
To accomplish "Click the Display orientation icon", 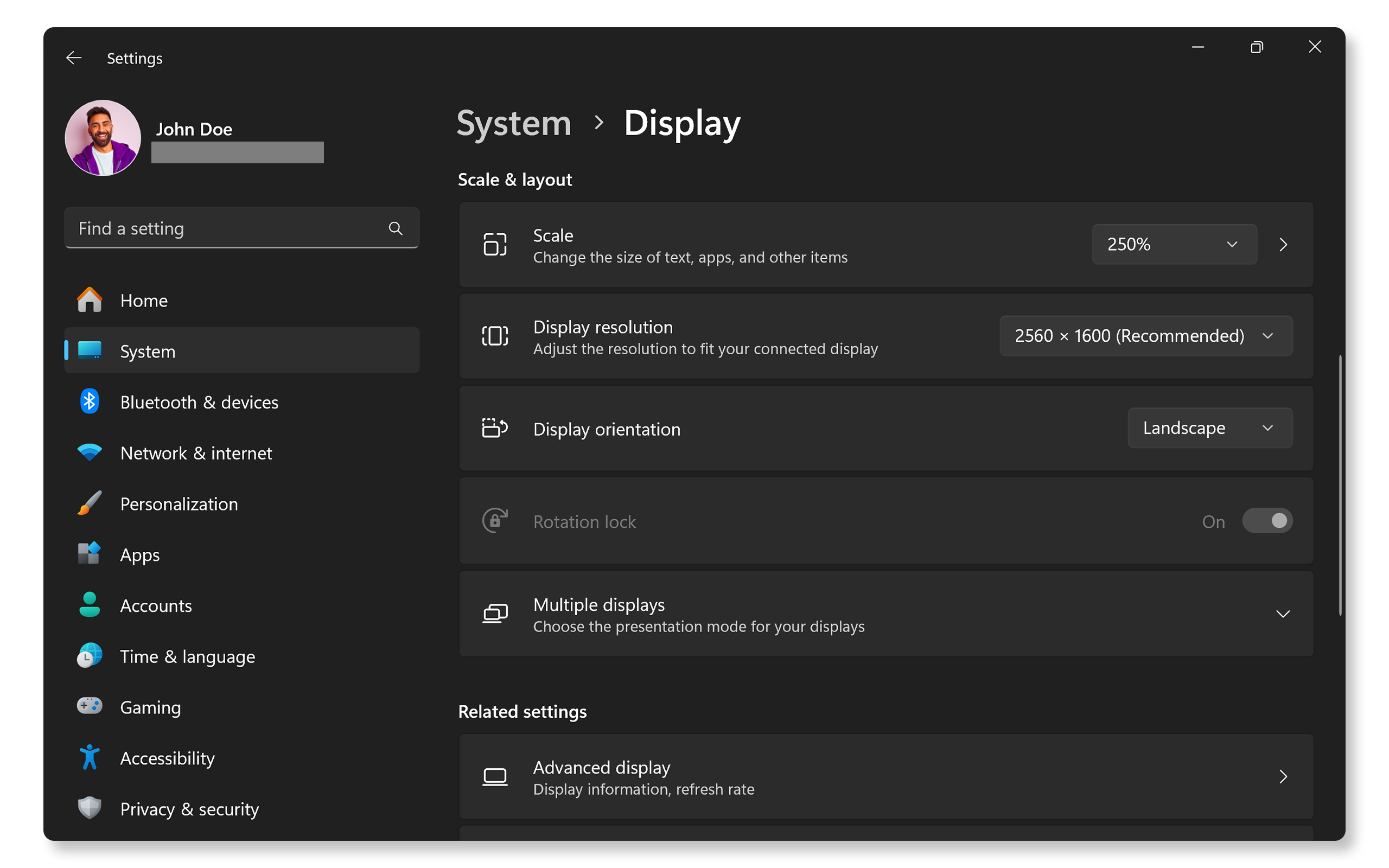I will (495, 429).
